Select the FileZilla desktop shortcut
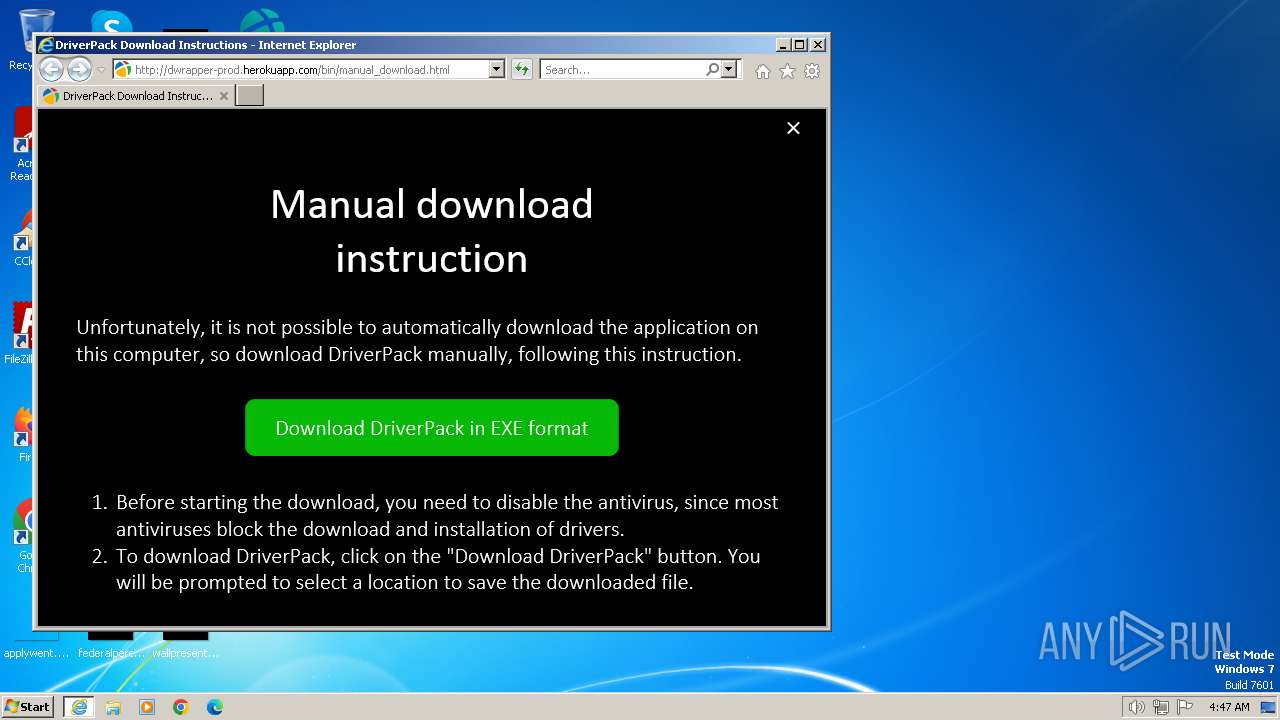The image size is (1280, 720). (x=20, y=333)
